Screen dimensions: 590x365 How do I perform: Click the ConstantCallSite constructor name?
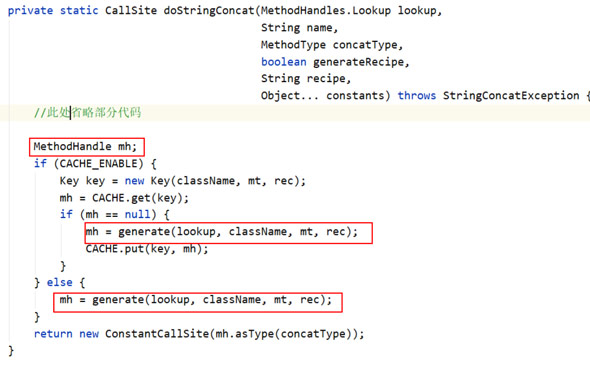click(157, 334)
